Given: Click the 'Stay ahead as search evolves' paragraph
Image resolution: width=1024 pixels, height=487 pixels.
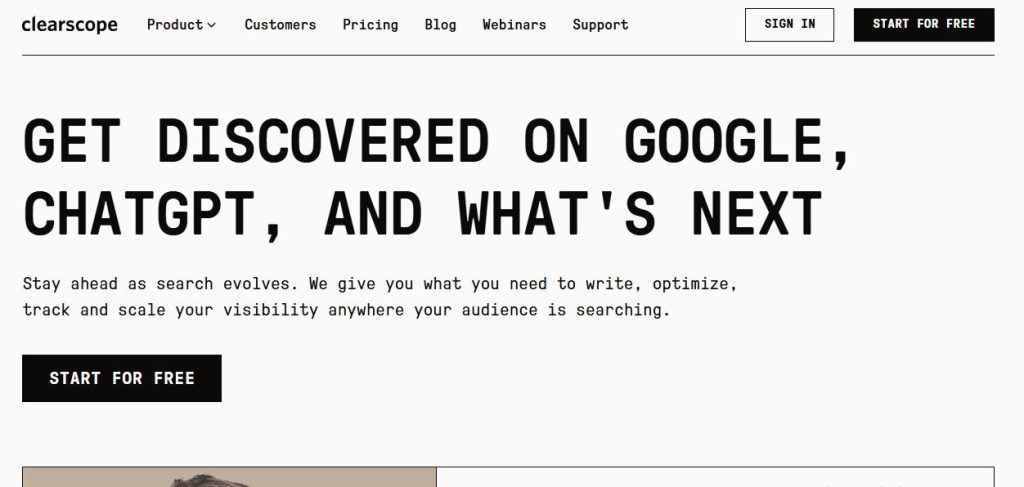Looking at the screenshot, I should [x=379, y=284].
